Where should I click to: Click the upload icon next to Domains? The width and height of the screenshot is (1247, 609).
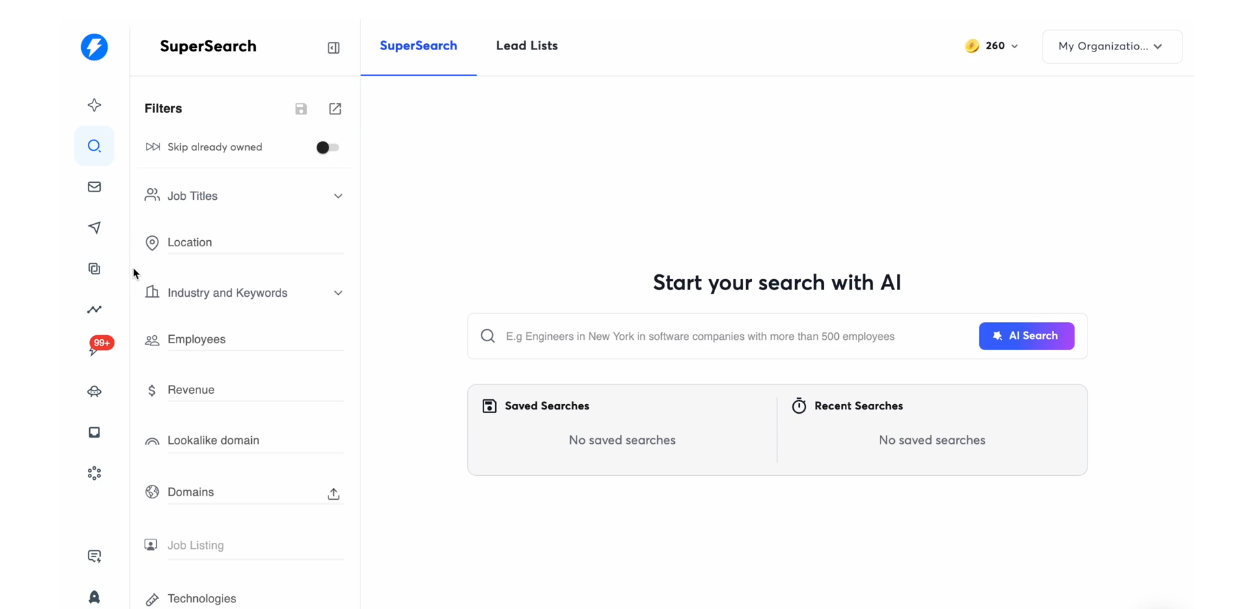click(334, 494)
